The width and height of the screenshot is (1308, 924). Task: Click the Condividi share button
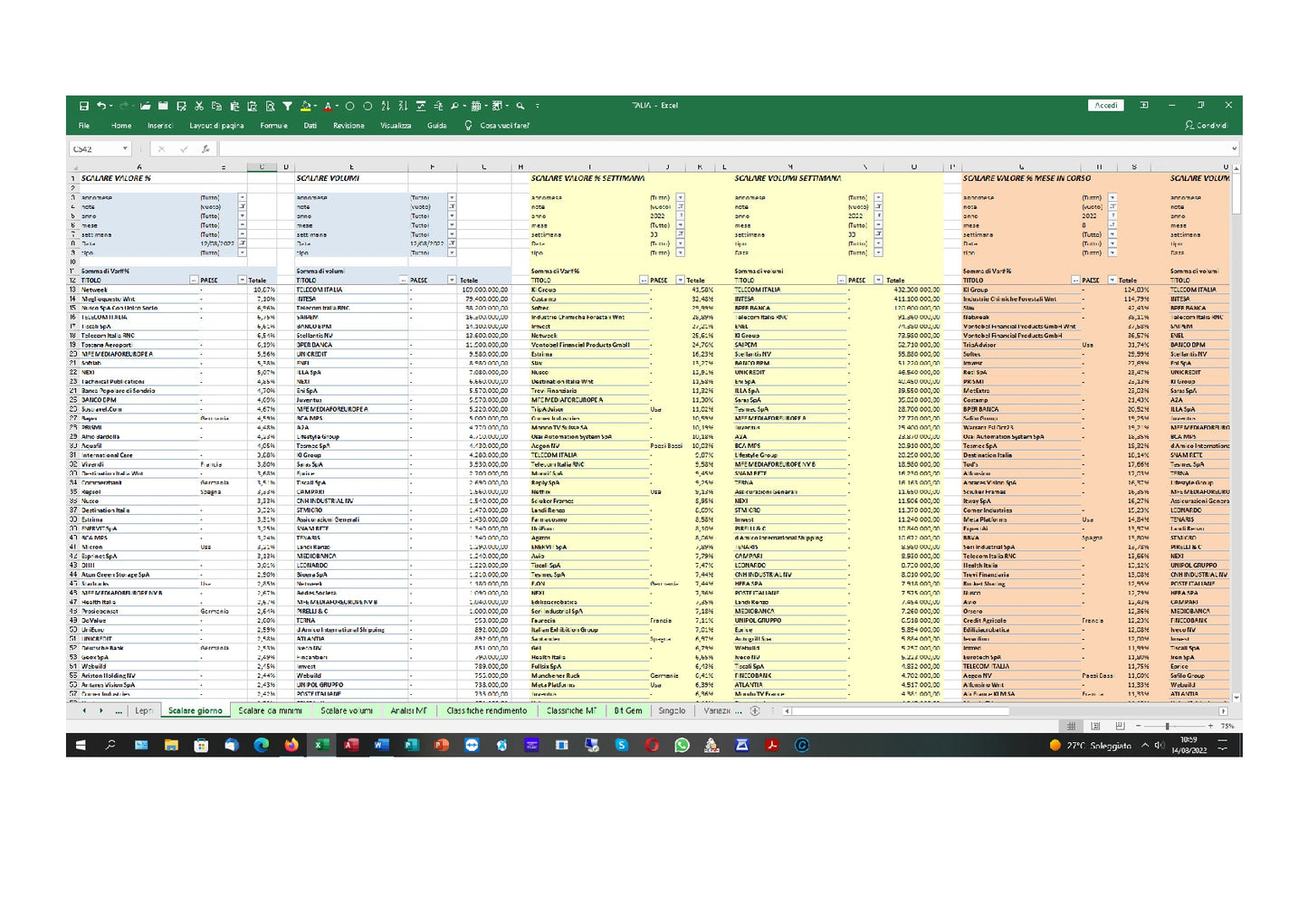[1207, 126]
